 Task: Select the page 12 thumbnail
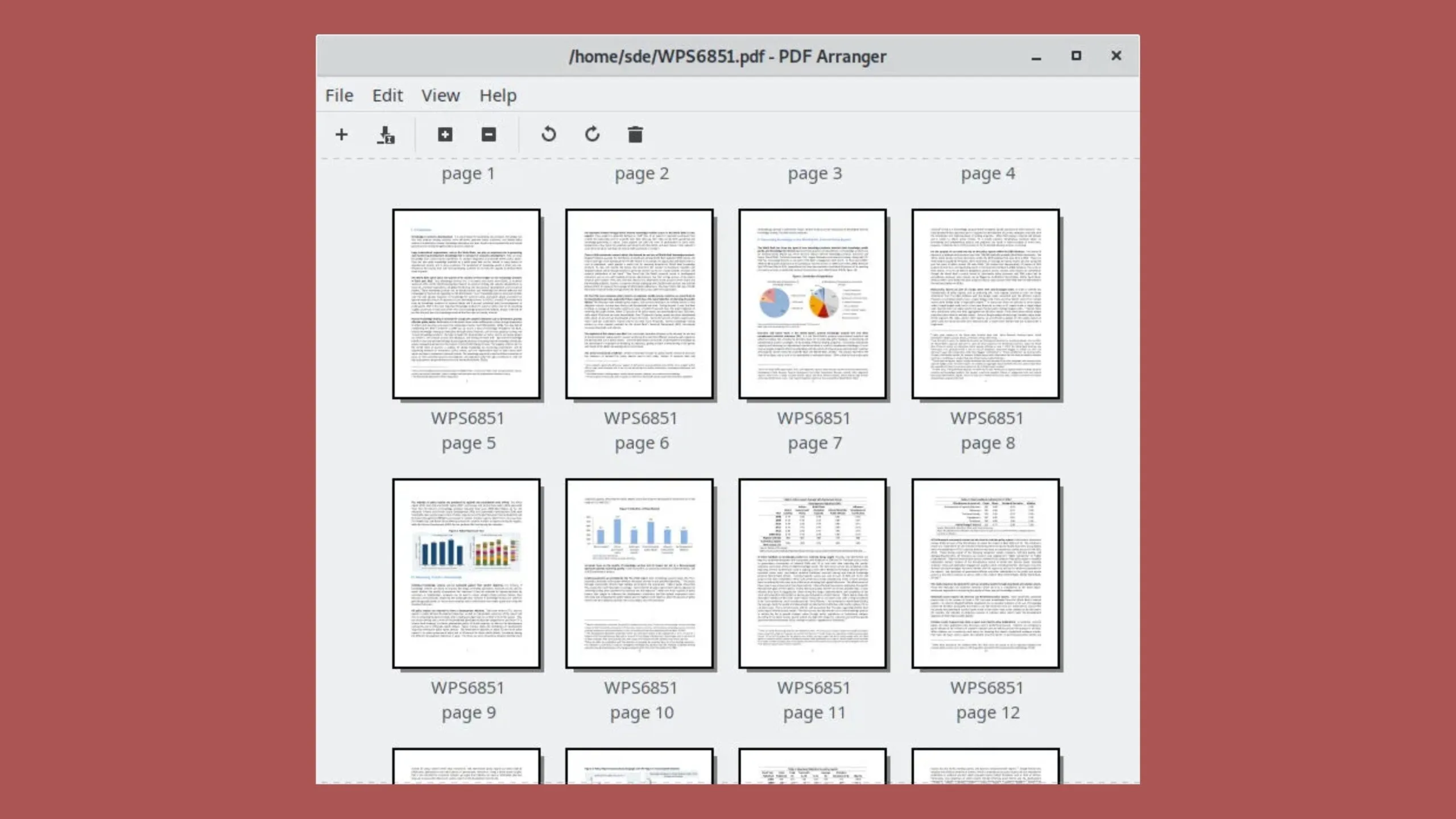coord(986,573)
